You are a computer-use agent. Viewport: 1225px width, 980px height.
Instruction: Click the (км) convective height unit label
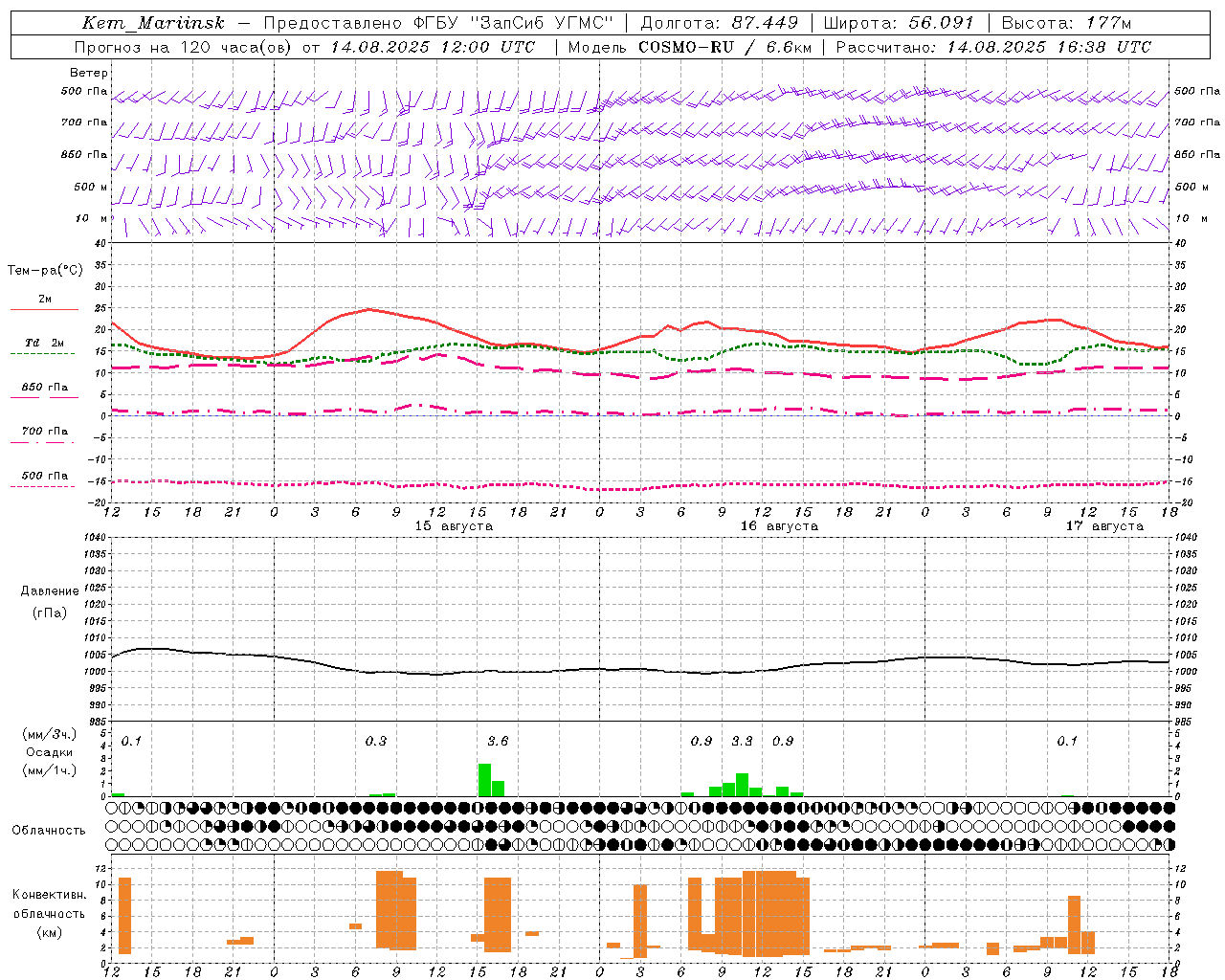(50, 933)
